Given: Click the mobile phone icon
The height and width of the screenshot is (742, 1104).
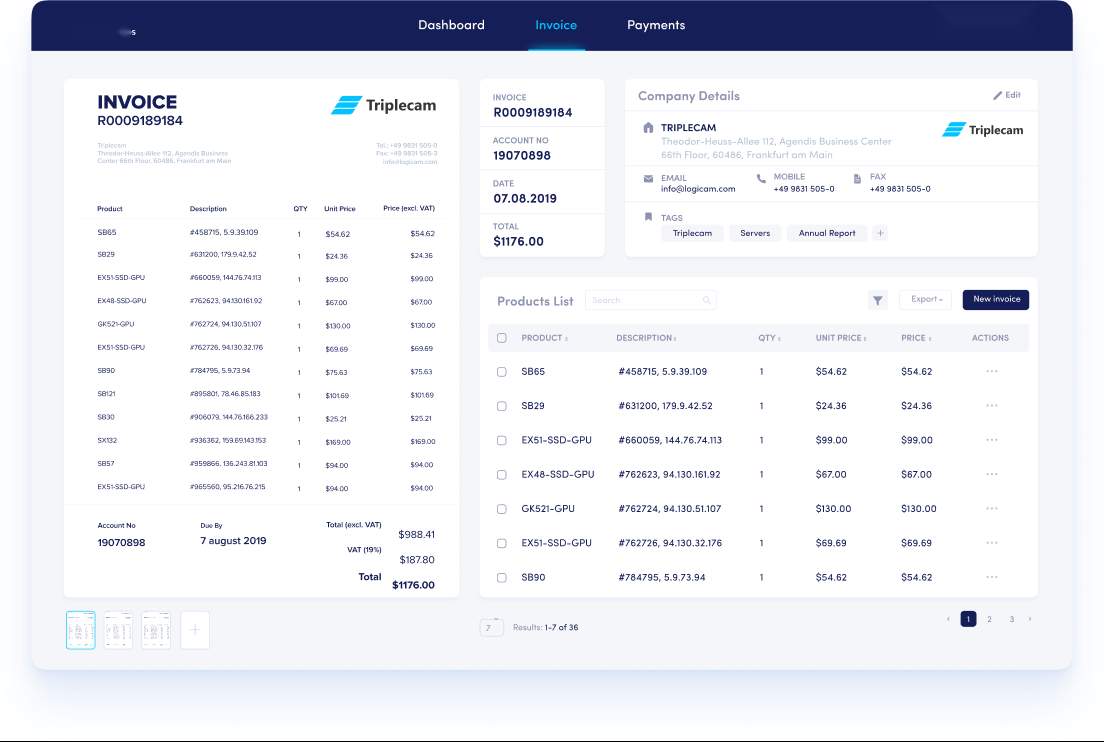Looking at the screenshot, I should [760, 178].
